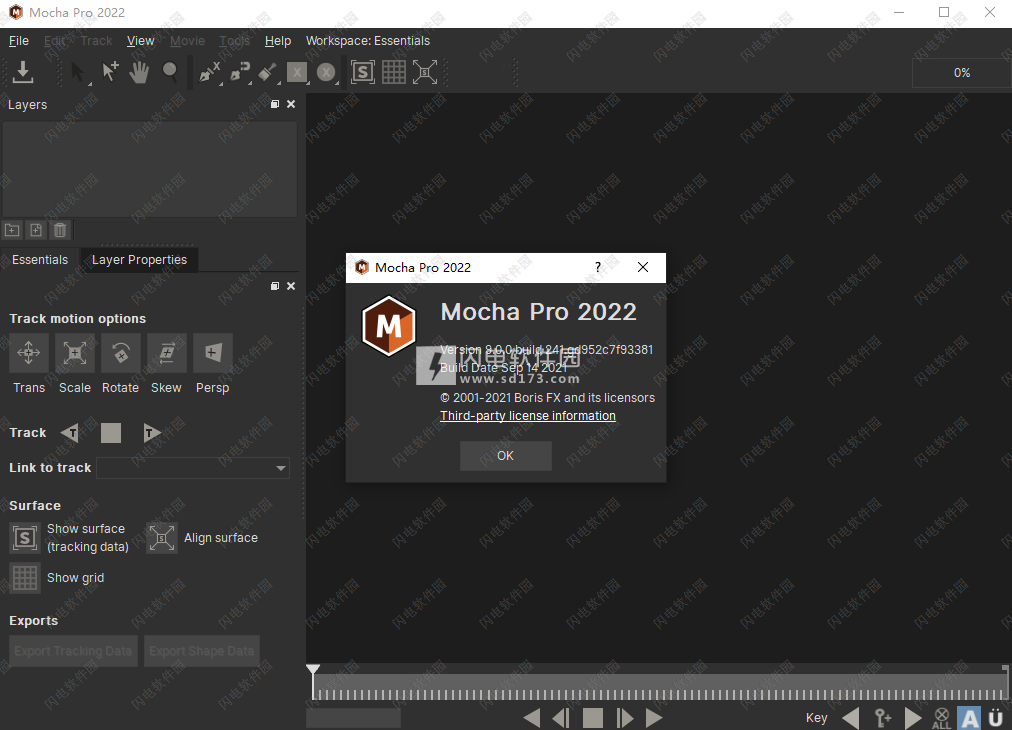Play the clip backwards
This screenshot has height=730, width=1012.
coord(532,718)
